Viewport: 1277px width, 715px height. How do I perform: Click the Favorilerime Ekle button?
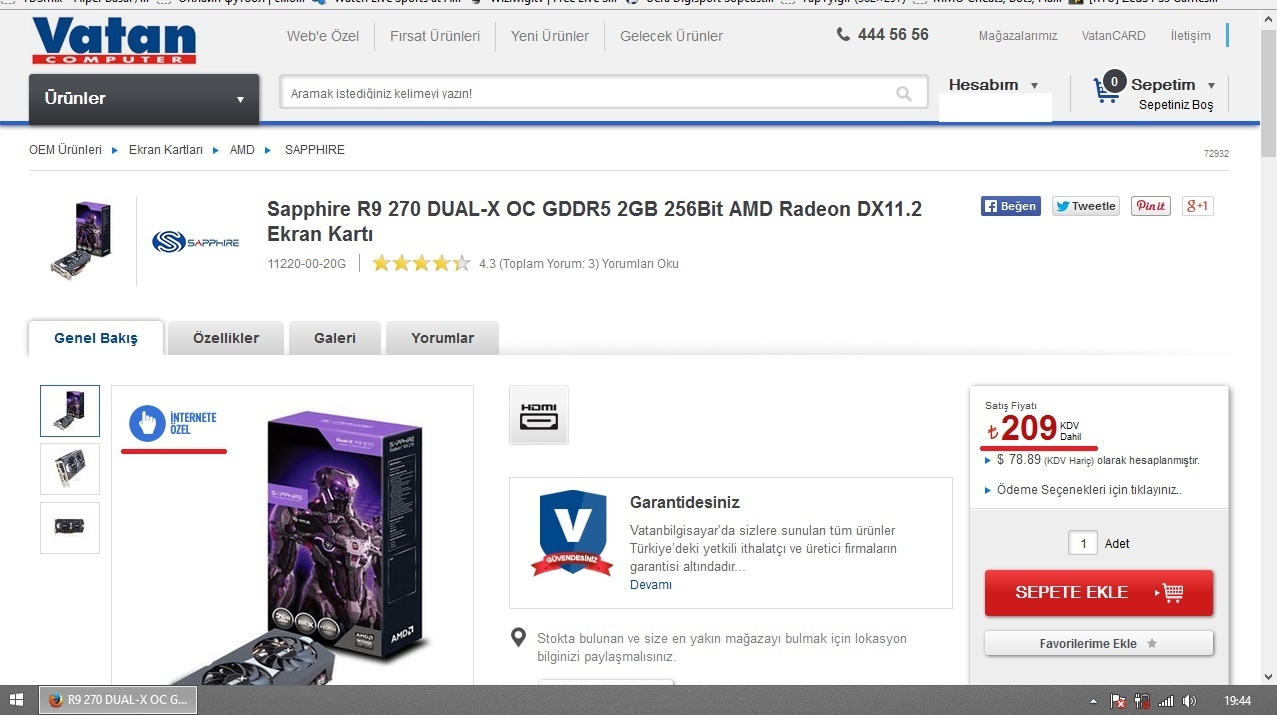point(1099,643)
